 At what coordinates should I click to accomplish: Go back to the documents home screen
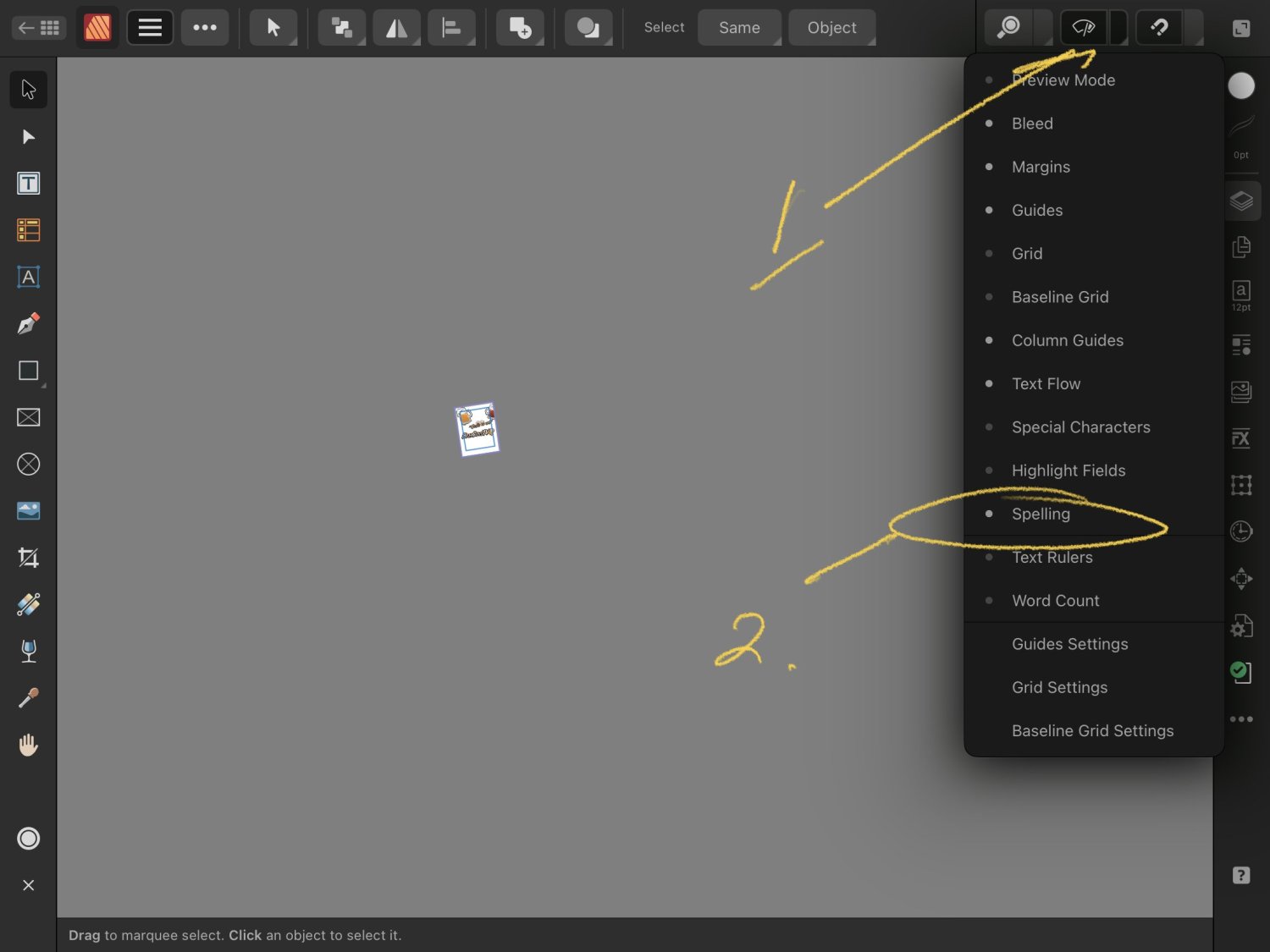pos(39,28)
